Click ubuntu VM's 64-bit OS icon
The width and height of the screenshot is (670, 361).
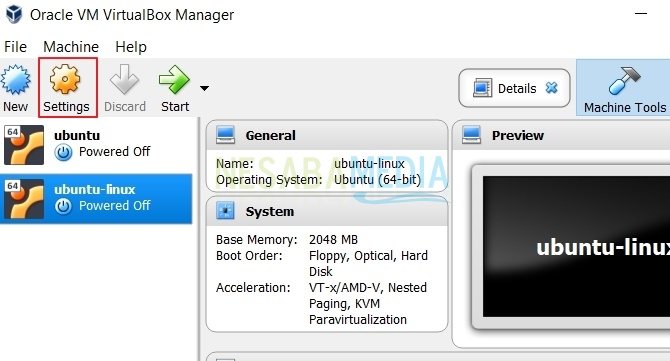tap(24, 145)
